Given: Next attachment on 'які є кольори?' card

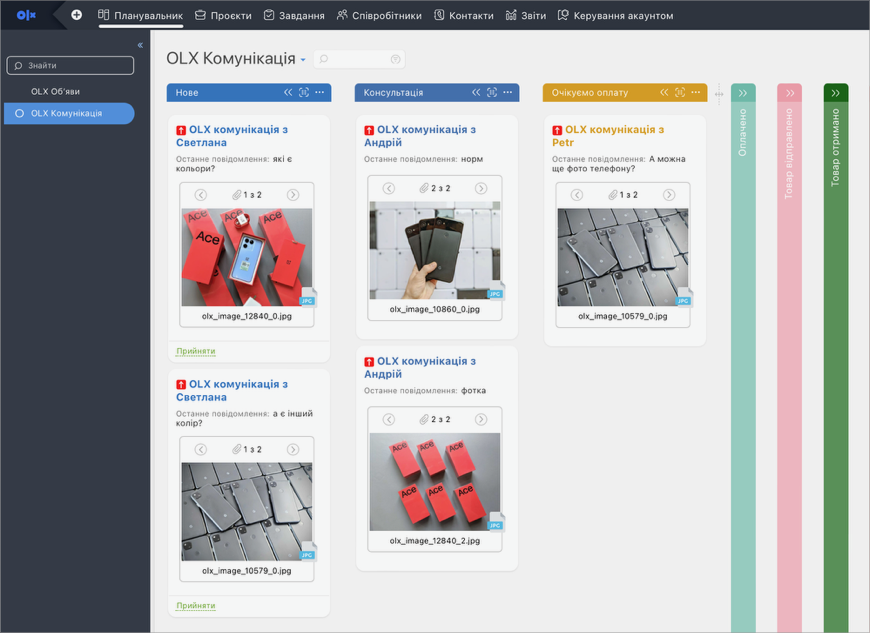Looking at the screenshot, I should [x=293, y=195].
